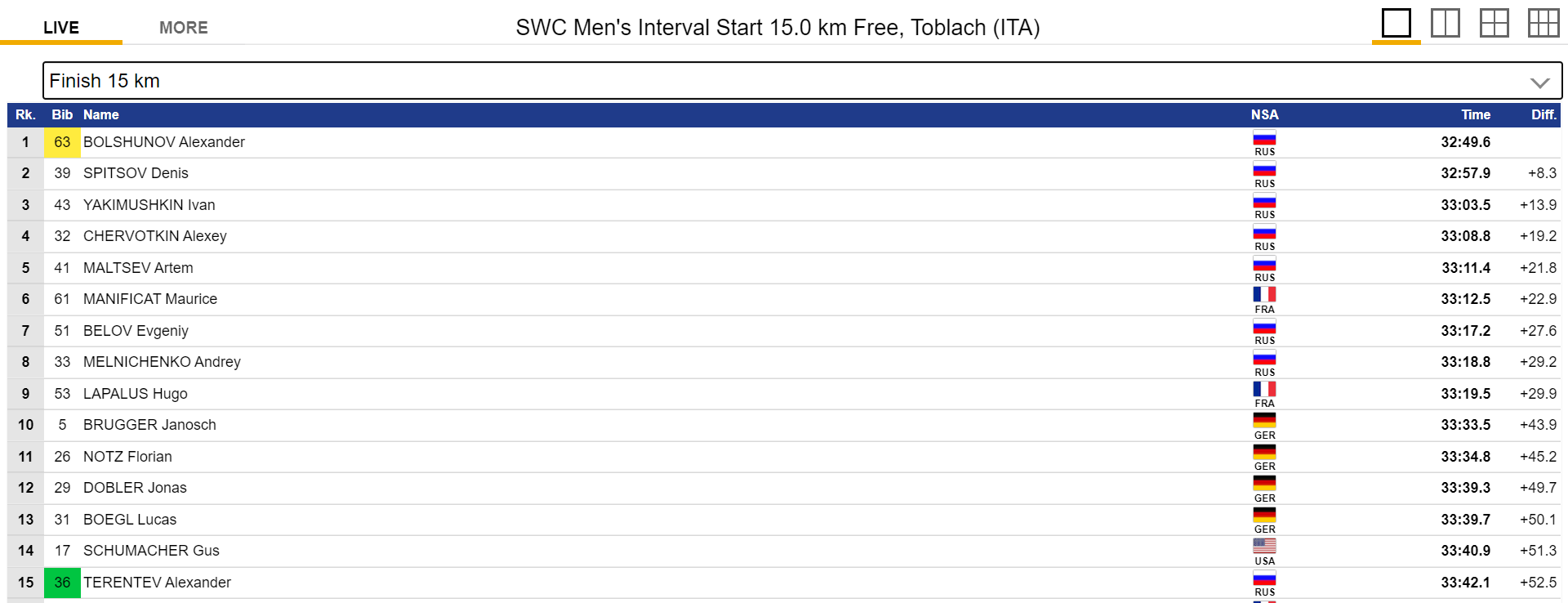Select the row for TERENTEV Alexander
1568x603 pixels.
pyautogui.click(x=157, y=583)
